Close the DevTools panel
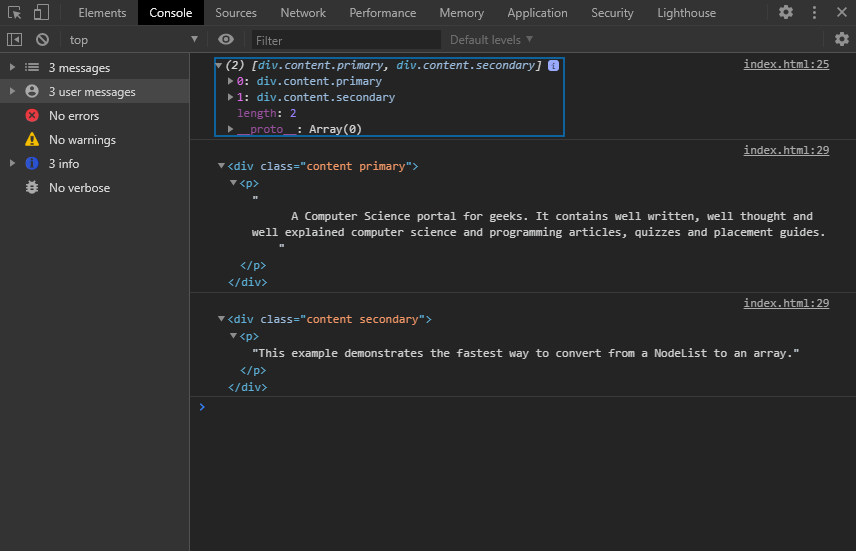Image resolution: width=856 pixels, height=551 pixels. tap(841, 12)
